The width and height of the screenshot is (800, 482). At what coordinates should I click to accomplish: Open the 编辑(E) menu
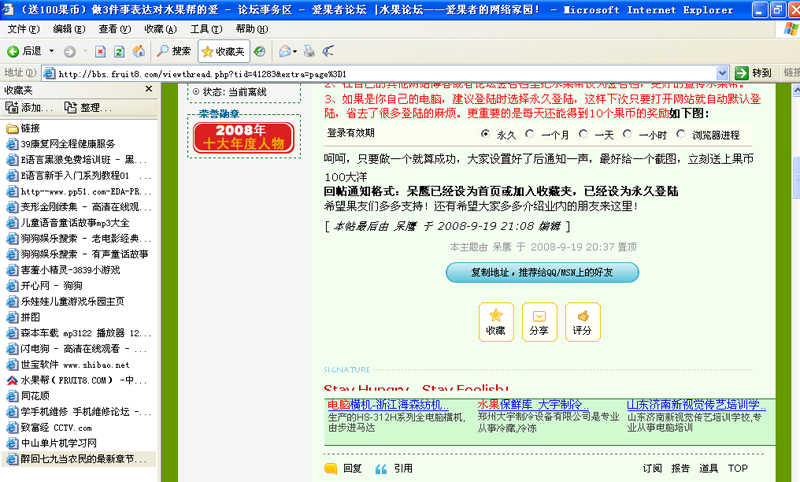[69, 29]
